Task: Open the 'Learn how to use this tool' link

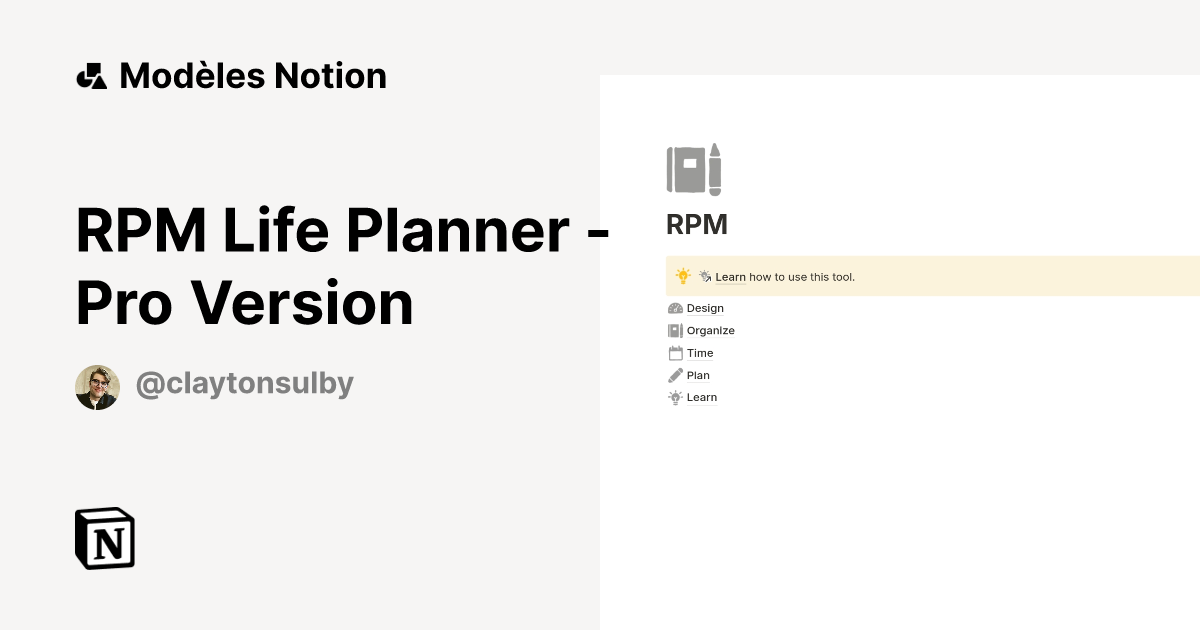Action: click(x=730, y=277)
